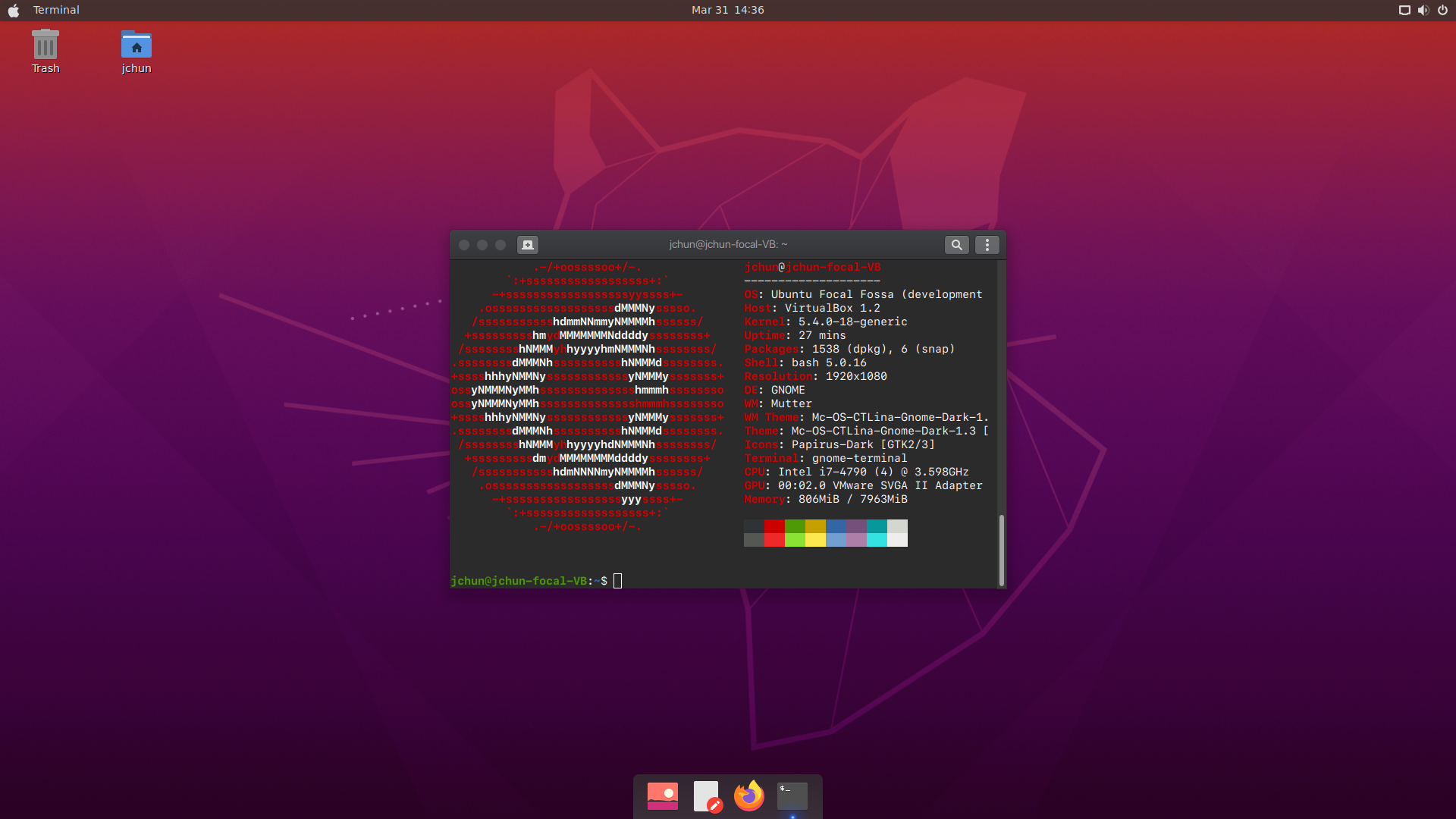Viewport: 1456px width, 819px height.
Task: Click the leftmost terminal window control button
Action: (464, 245)
